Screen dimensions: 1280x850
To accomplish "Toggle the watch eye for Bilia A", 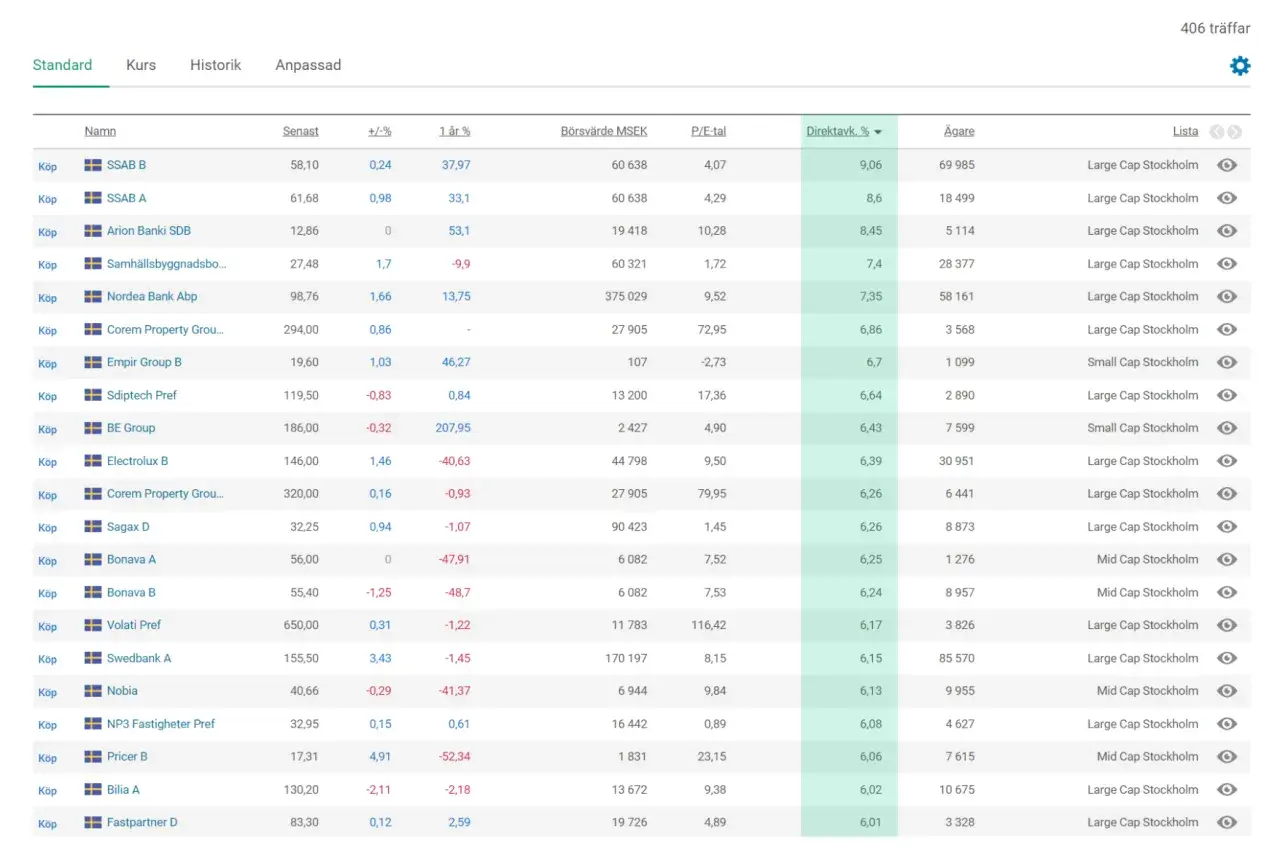I will (1227, 790).
